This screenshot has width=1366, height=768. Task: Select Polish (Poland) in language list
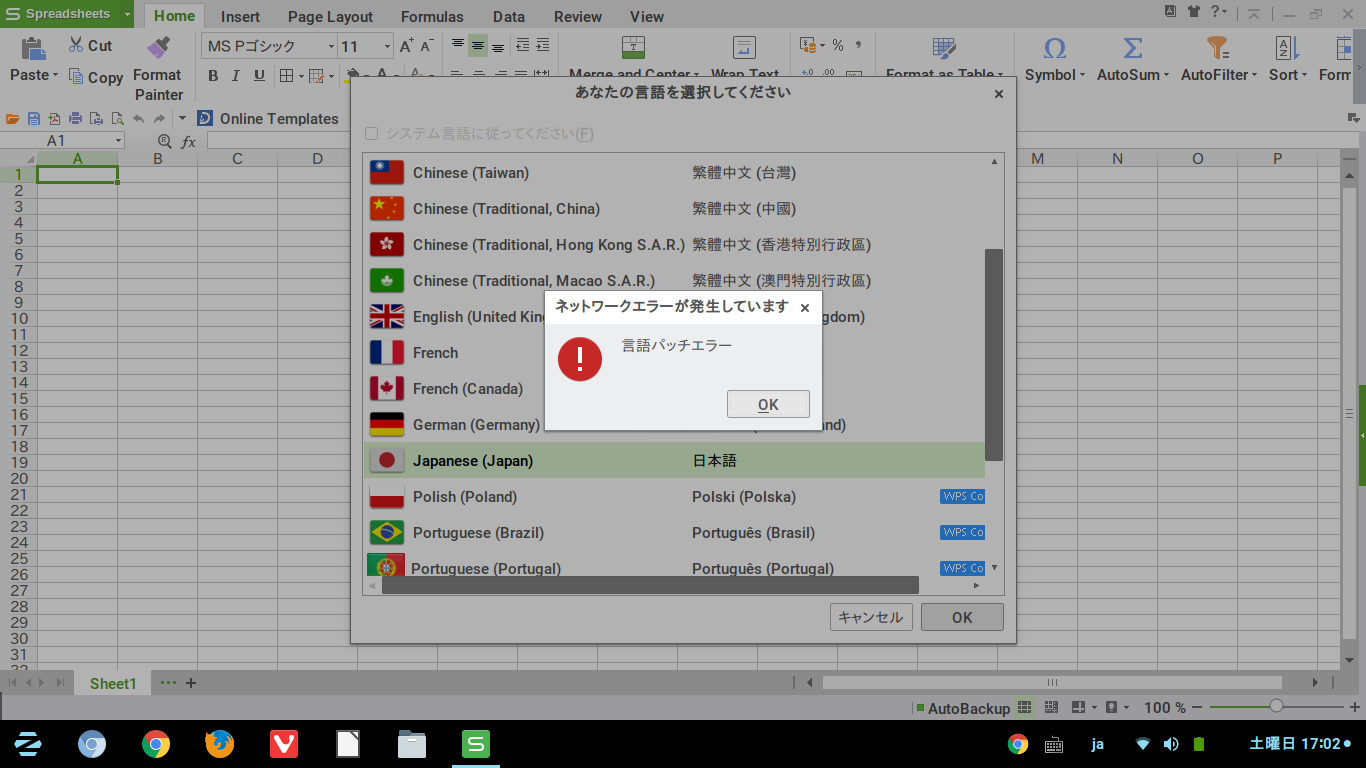[465, 497]
